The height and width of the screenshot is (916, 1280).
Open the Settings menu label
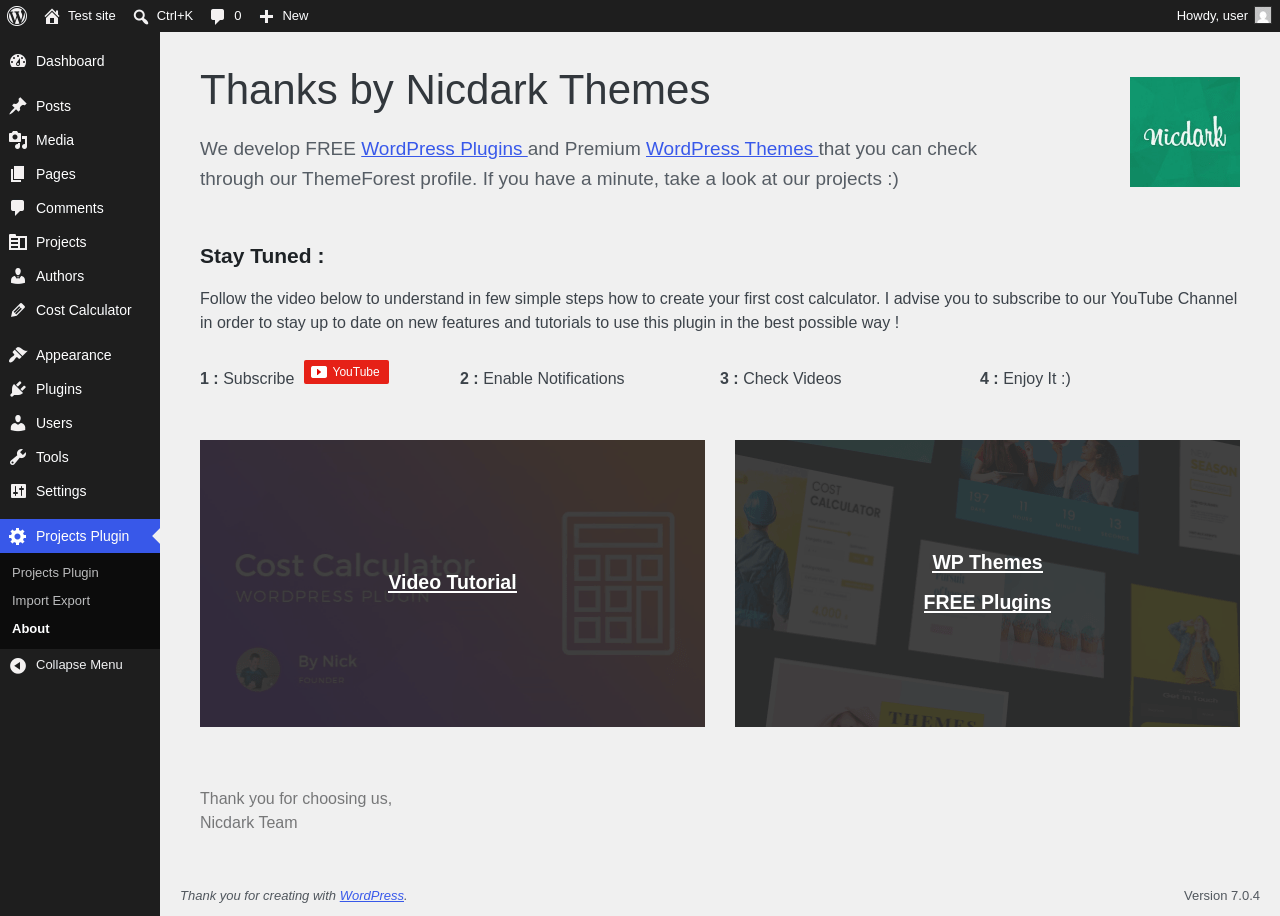coord(61,491)
